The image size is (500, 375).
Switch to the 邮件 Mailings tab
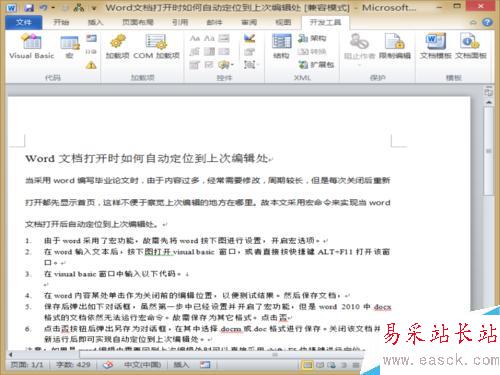point(214,22)
